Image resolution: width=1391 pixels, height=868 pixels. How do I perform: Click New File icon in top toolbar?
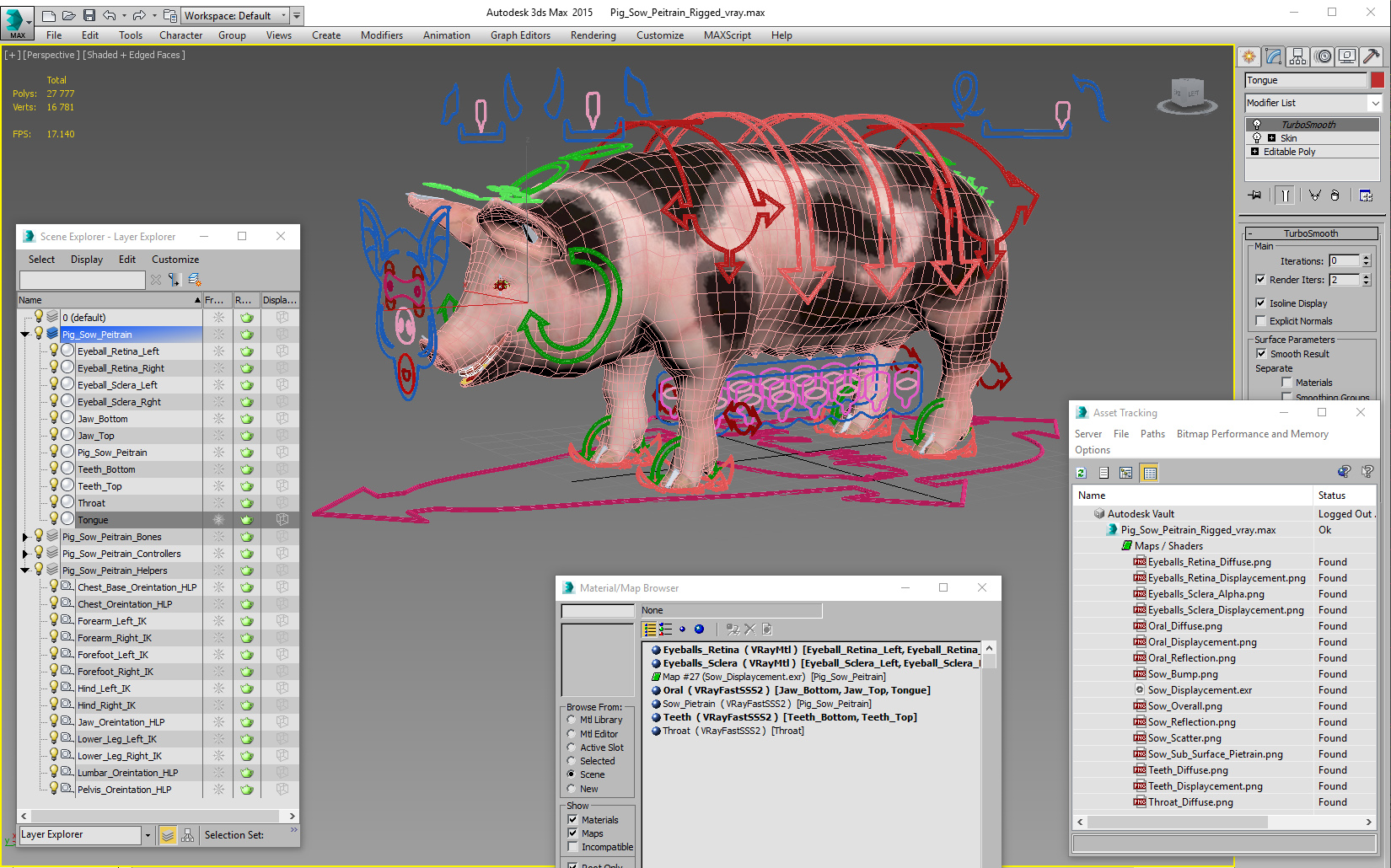[48, 15]
